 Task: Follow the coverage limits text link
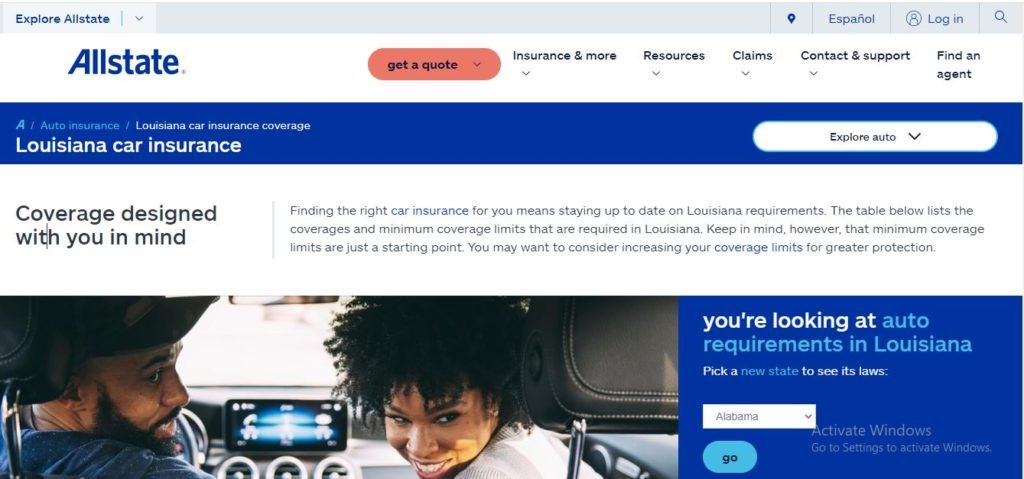[x=758, y=248]
